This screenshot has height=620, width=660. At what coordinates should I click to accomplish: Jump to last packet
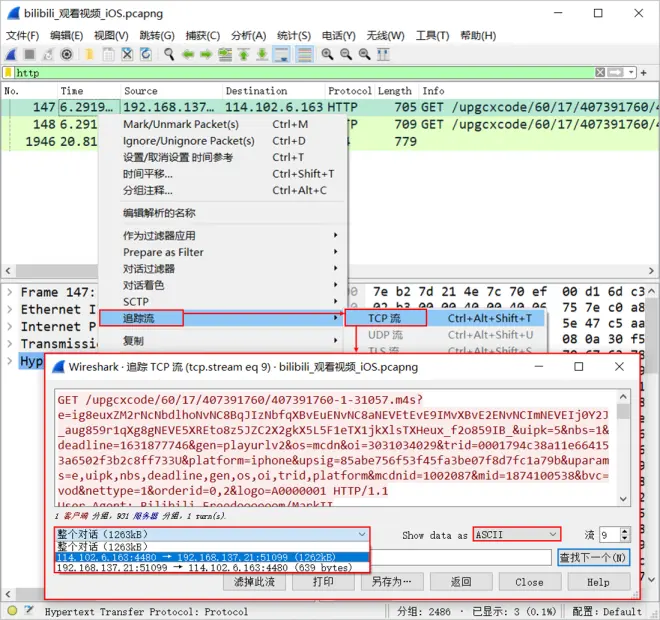(262, 54)
